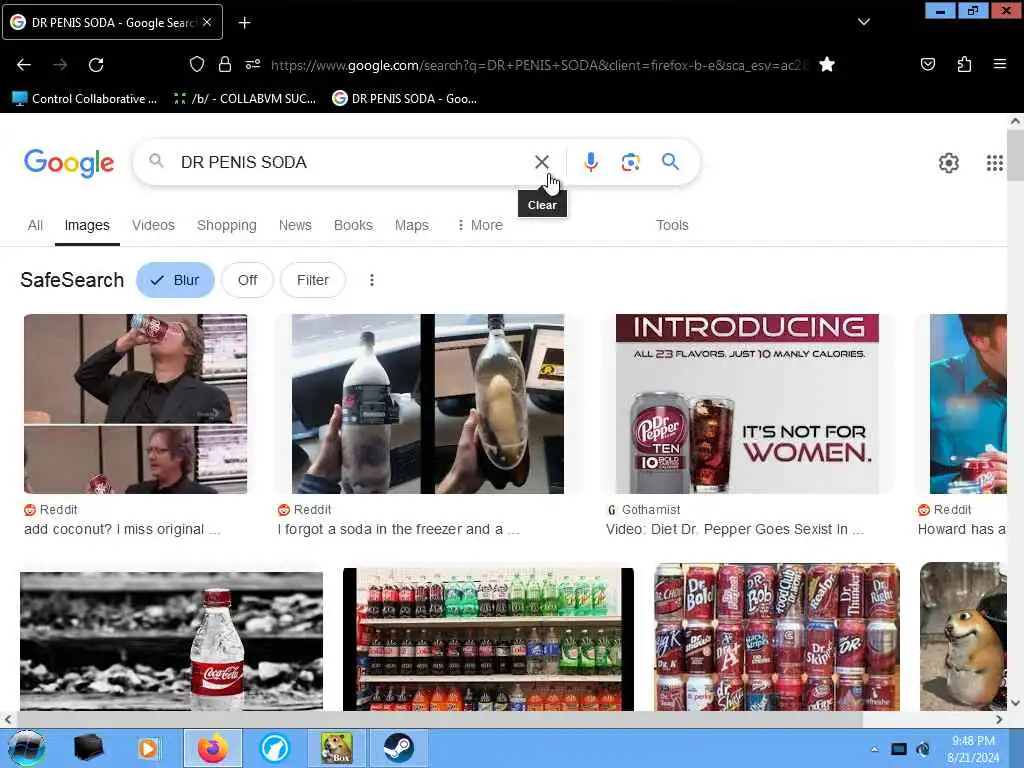Click the vertical scrollbar thumb
The width and height of the screenshot is (1024, 768).
click(1015, 155)
